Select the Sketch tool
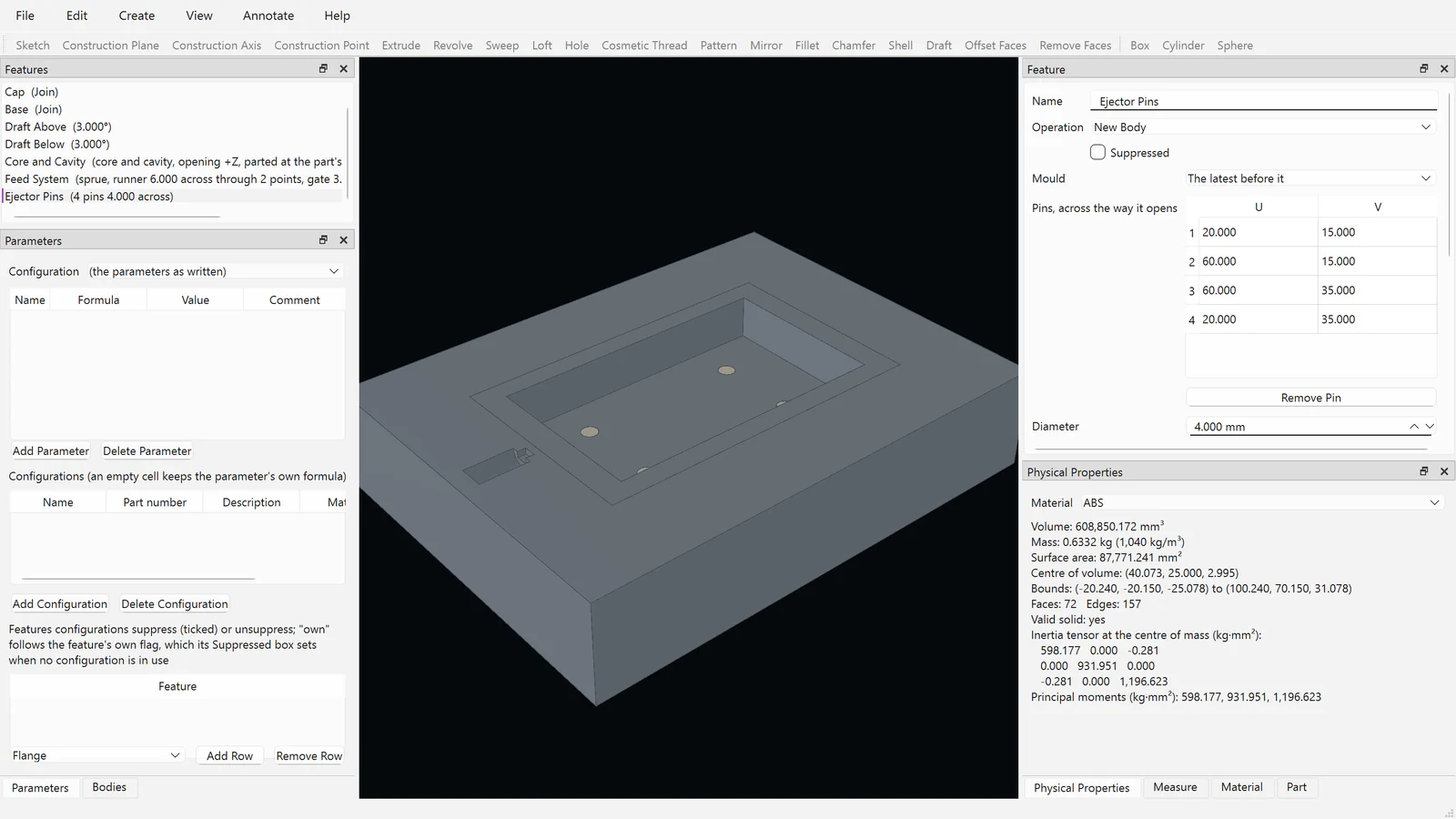Image resolution: width=1456 pixels, height=819 pixels. [x=33, y=45]
